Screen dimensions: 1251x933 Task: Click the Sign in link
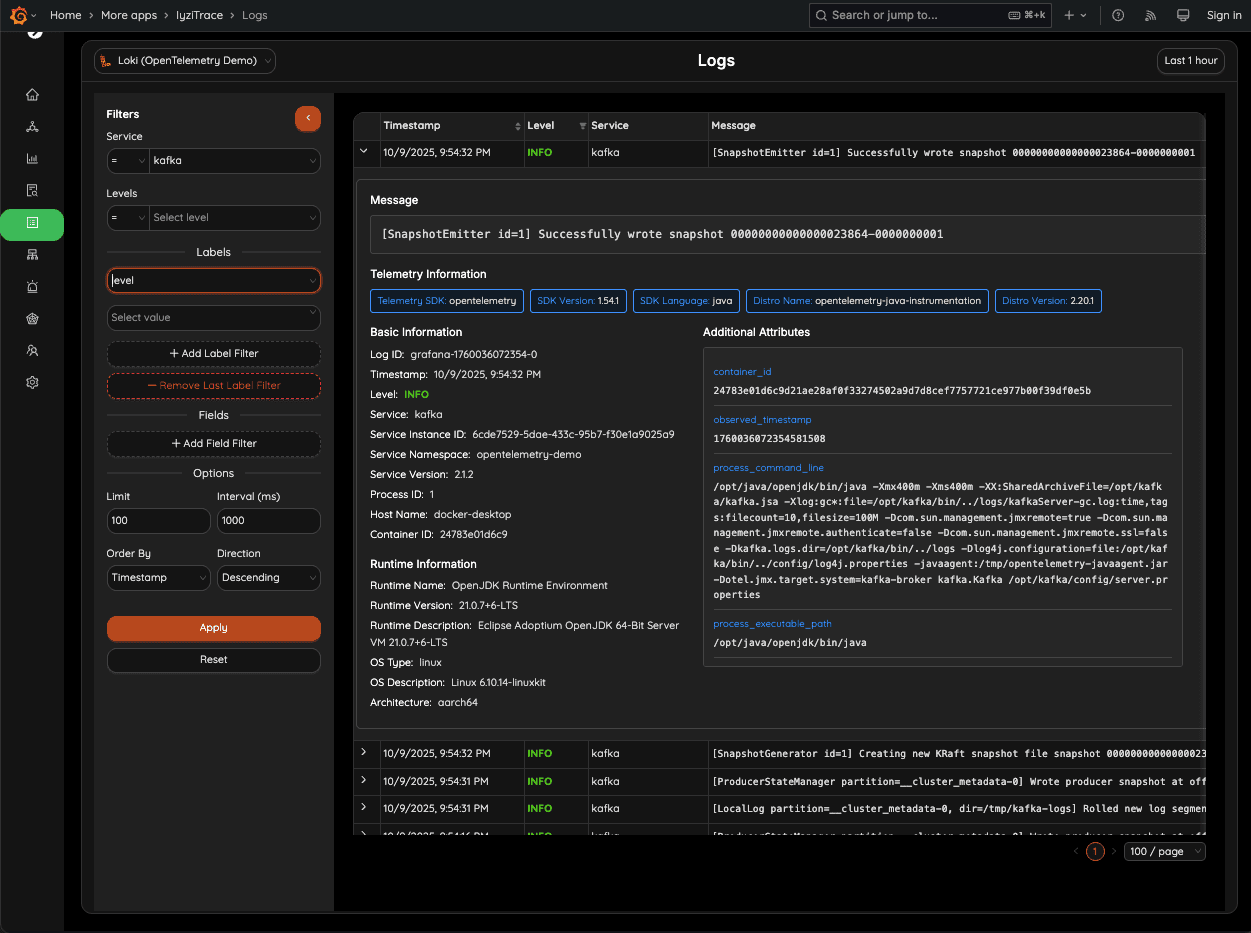(x=1224, y=15)
